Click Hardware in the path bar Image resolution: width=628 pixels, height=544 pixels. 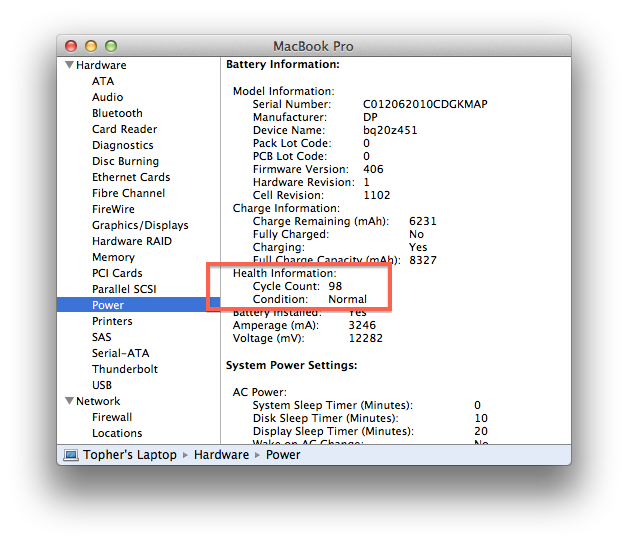click(x=221, y=455)
